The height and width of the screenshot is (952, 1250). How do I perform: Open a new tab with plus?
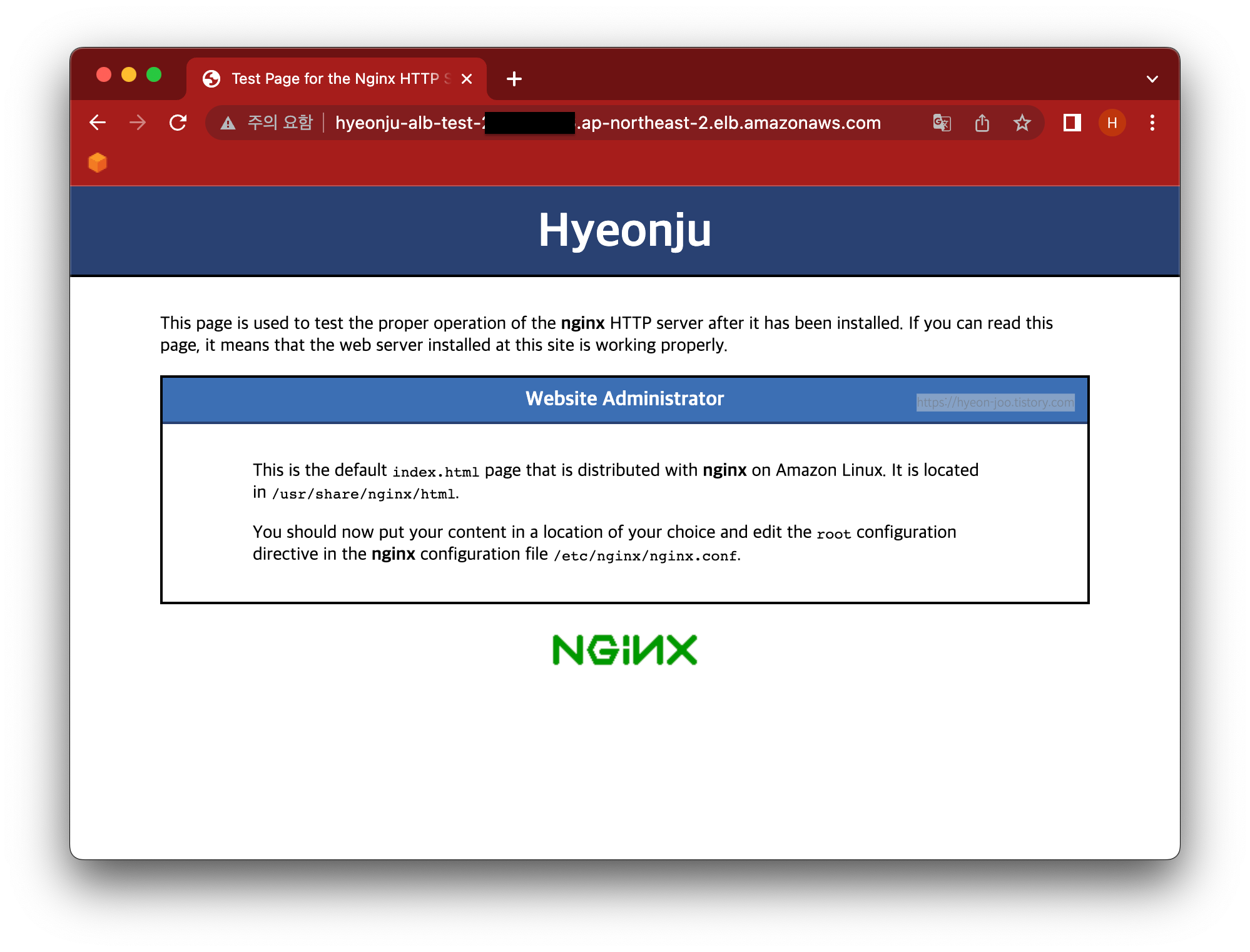514,79
